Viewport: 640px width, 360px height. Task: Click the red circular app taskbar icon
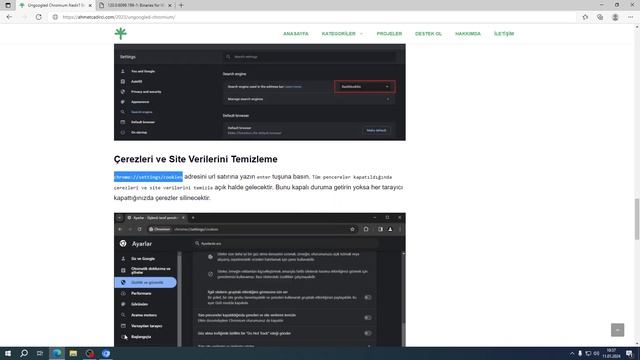click(x=89, y=353)
